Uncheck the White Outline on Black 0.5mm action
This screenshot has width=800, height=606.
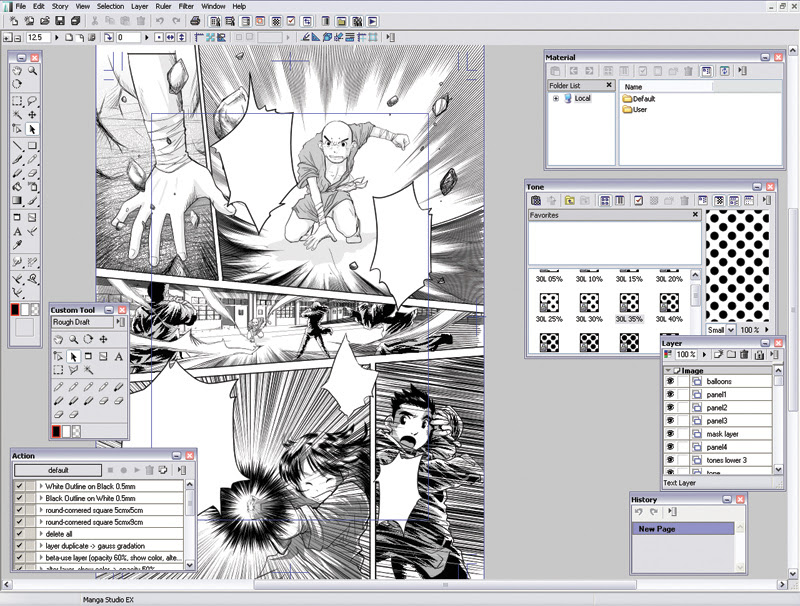(x=19, y=486)
